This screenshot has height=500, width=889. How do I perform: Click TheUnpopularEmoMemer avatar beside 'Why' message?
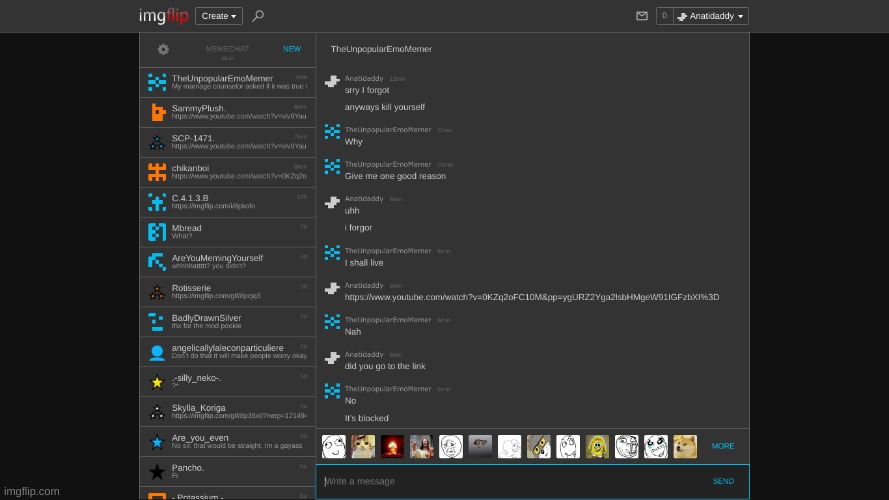332,132
